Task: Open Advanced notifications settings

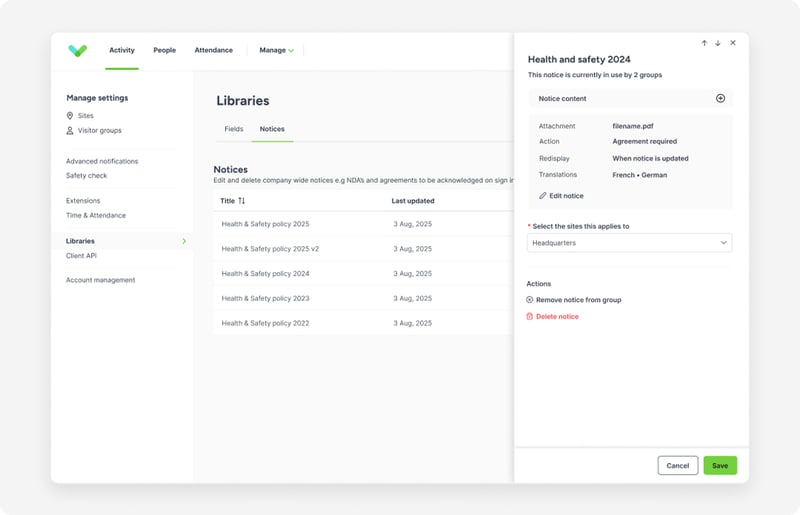Action: (x=102, y=161)
